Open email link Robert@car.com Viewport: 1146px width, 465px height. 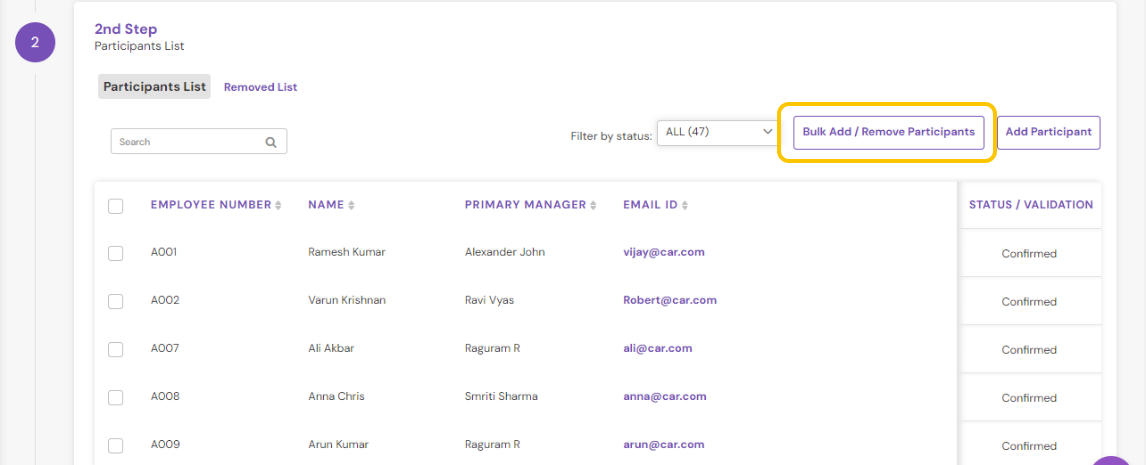[669, 300]
